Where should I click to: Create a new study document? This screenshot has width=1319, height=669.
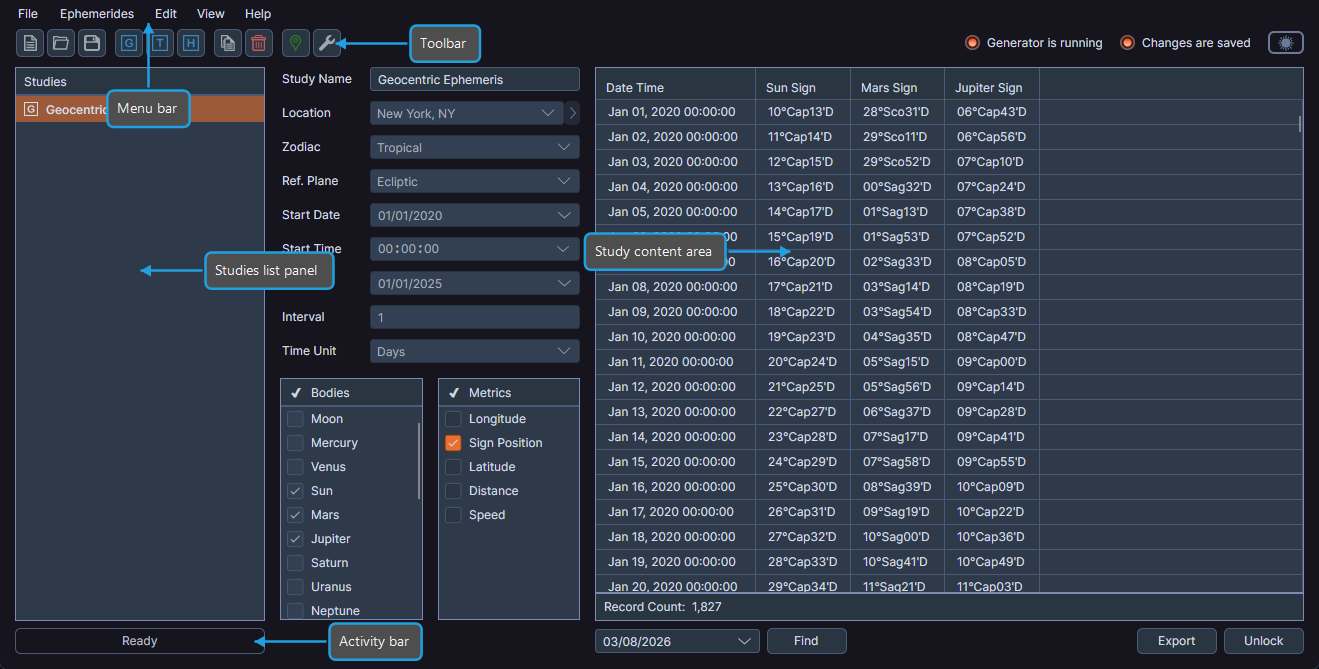[x=30, y=43]
